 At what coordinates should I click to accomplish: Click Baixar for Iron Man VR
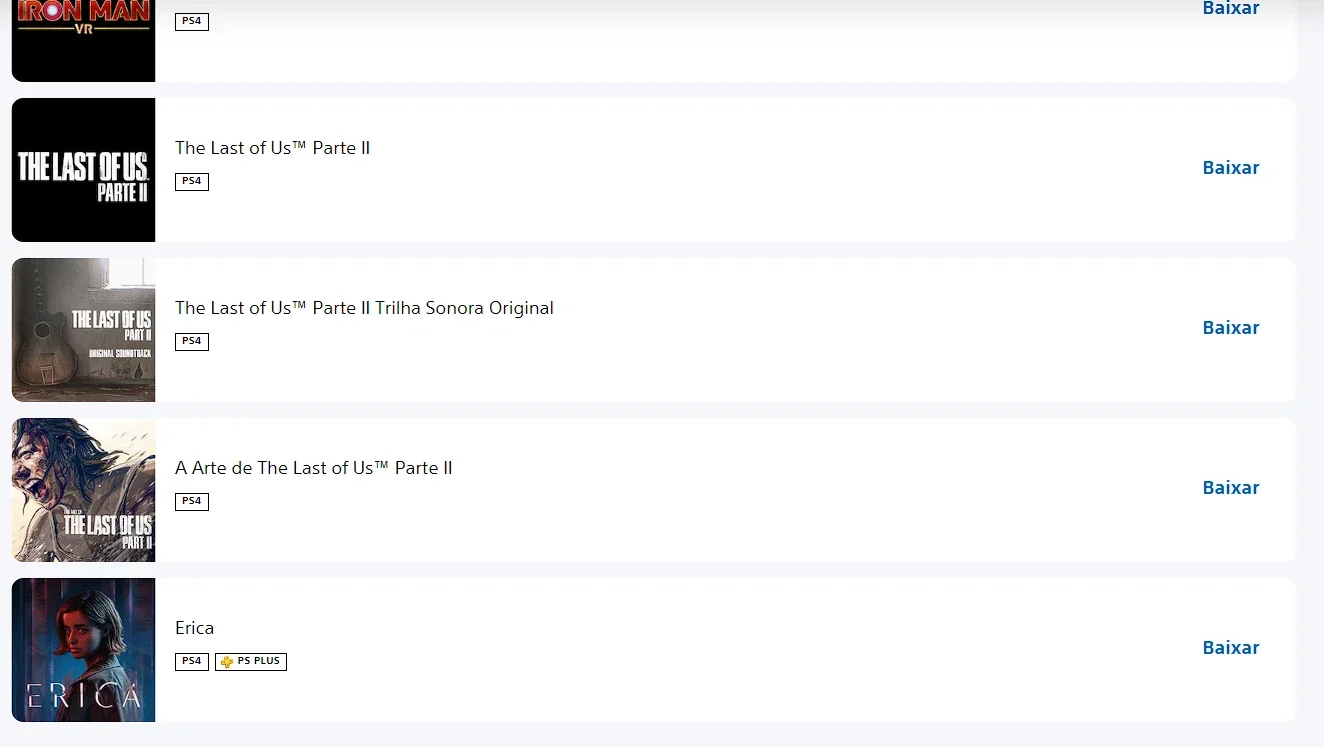tap(1231, 8)
